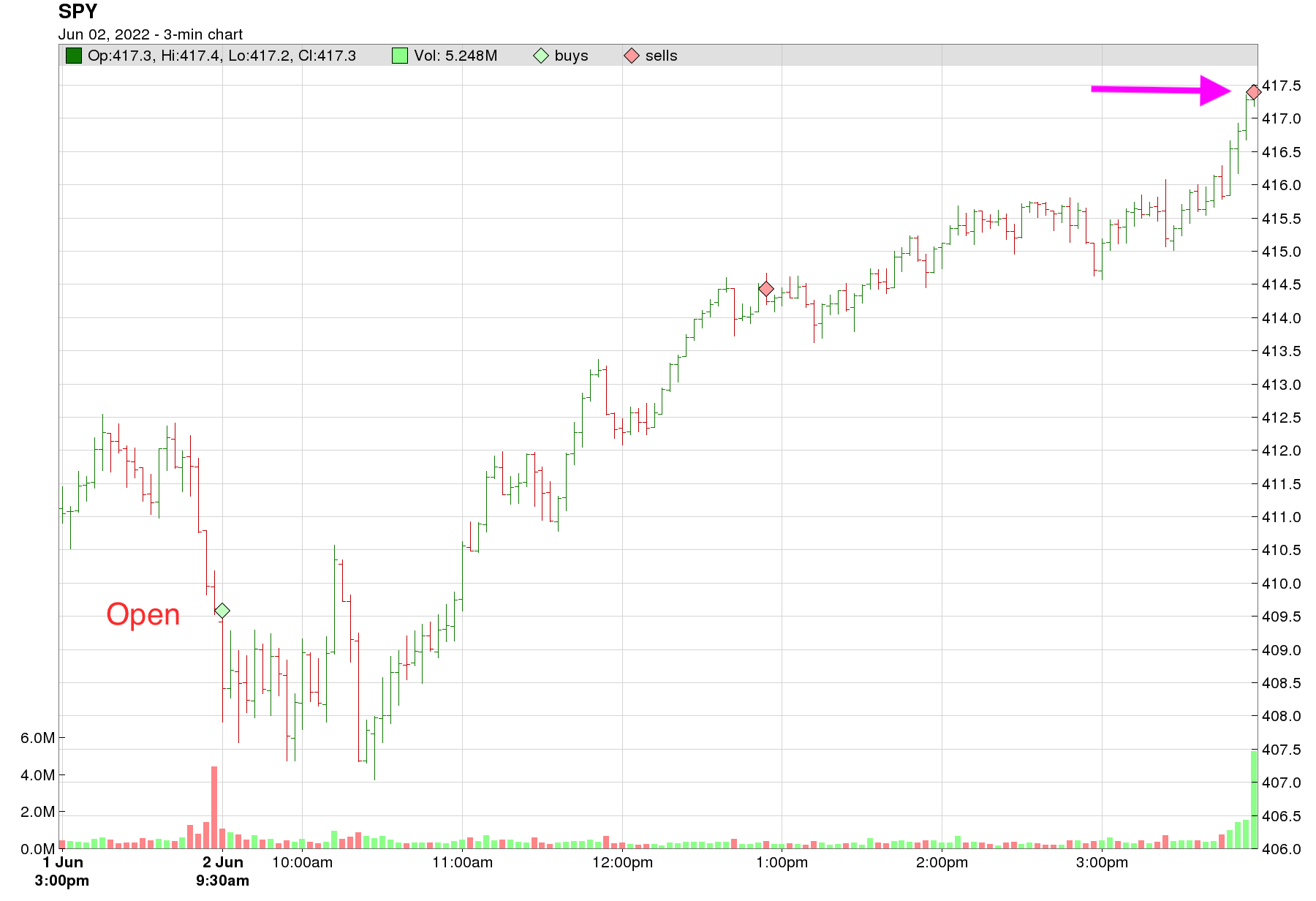Click the 412.0 price axis label

1282,450
